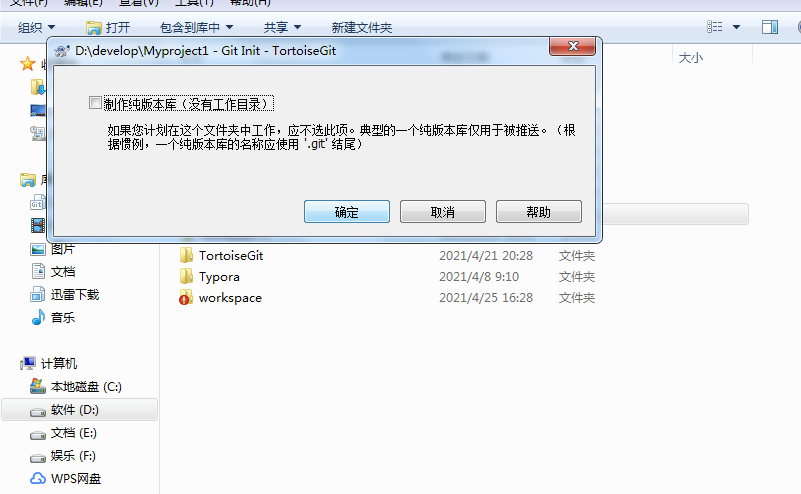Cancel the dialog with 取消 button
This screenshot has height=494, width=801.
coord(442,211)
